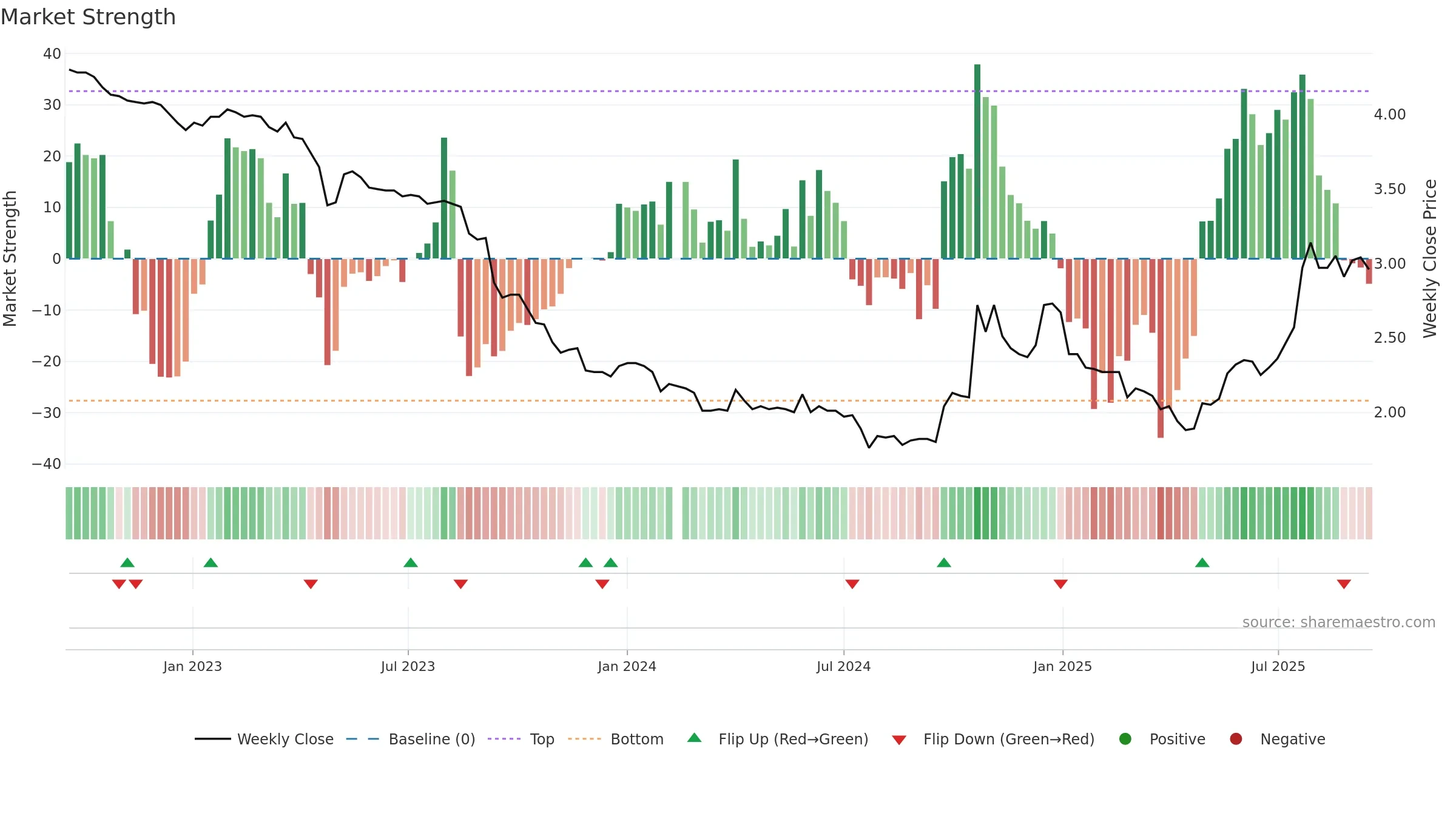
Task: Click the 2.00 price tick label
Action: pyautogui.click(x=1390, y=413)
